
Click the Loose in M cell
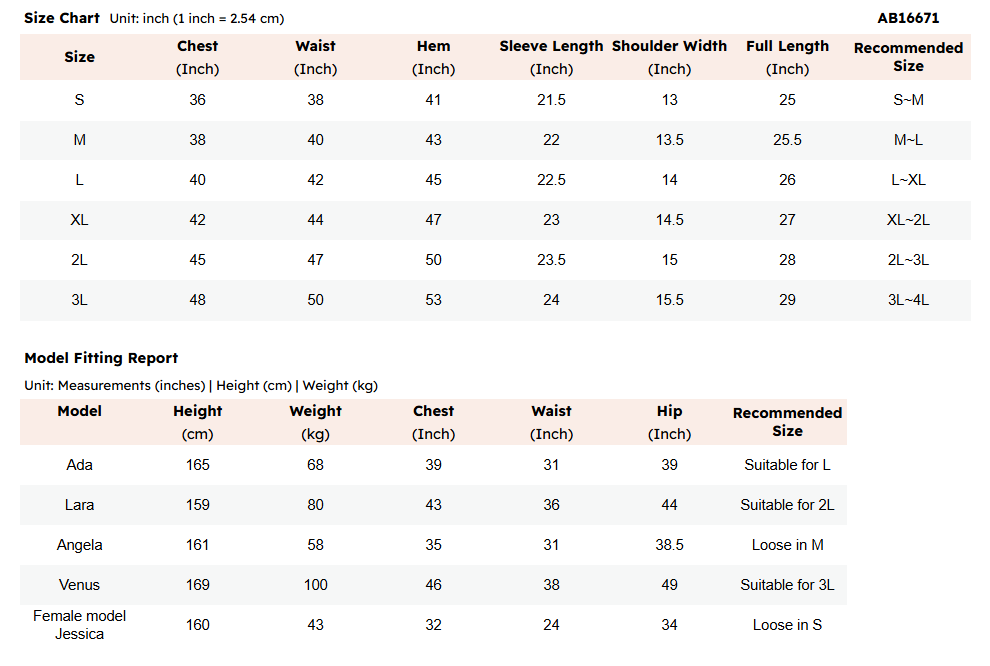(x=787, y=545)
